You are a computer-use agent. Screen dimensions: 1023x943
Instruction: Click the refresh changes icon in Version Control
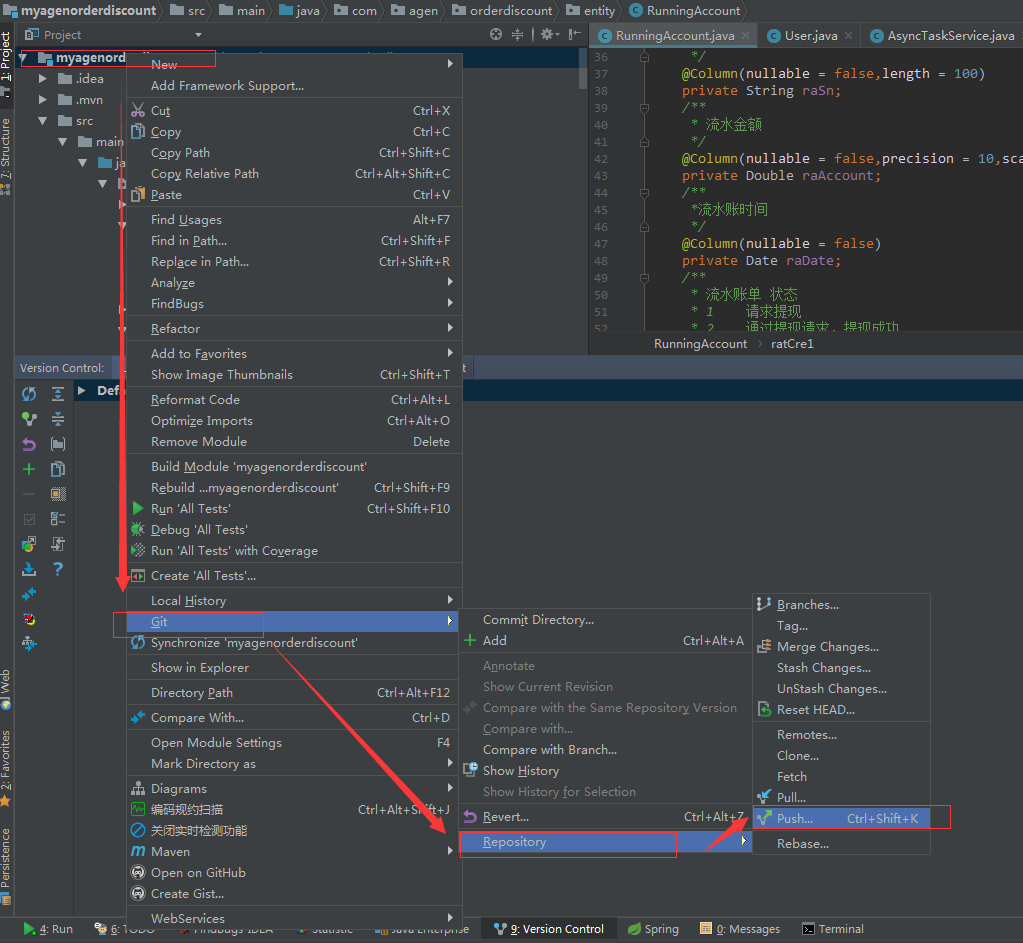tap(29, 394)
